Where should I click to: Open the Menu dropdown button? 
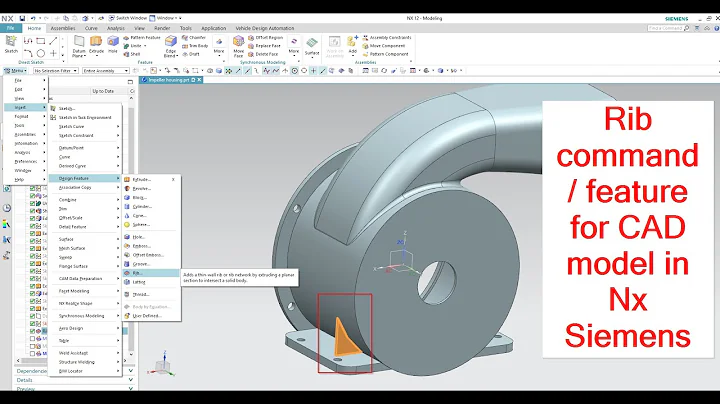[16, 71]
